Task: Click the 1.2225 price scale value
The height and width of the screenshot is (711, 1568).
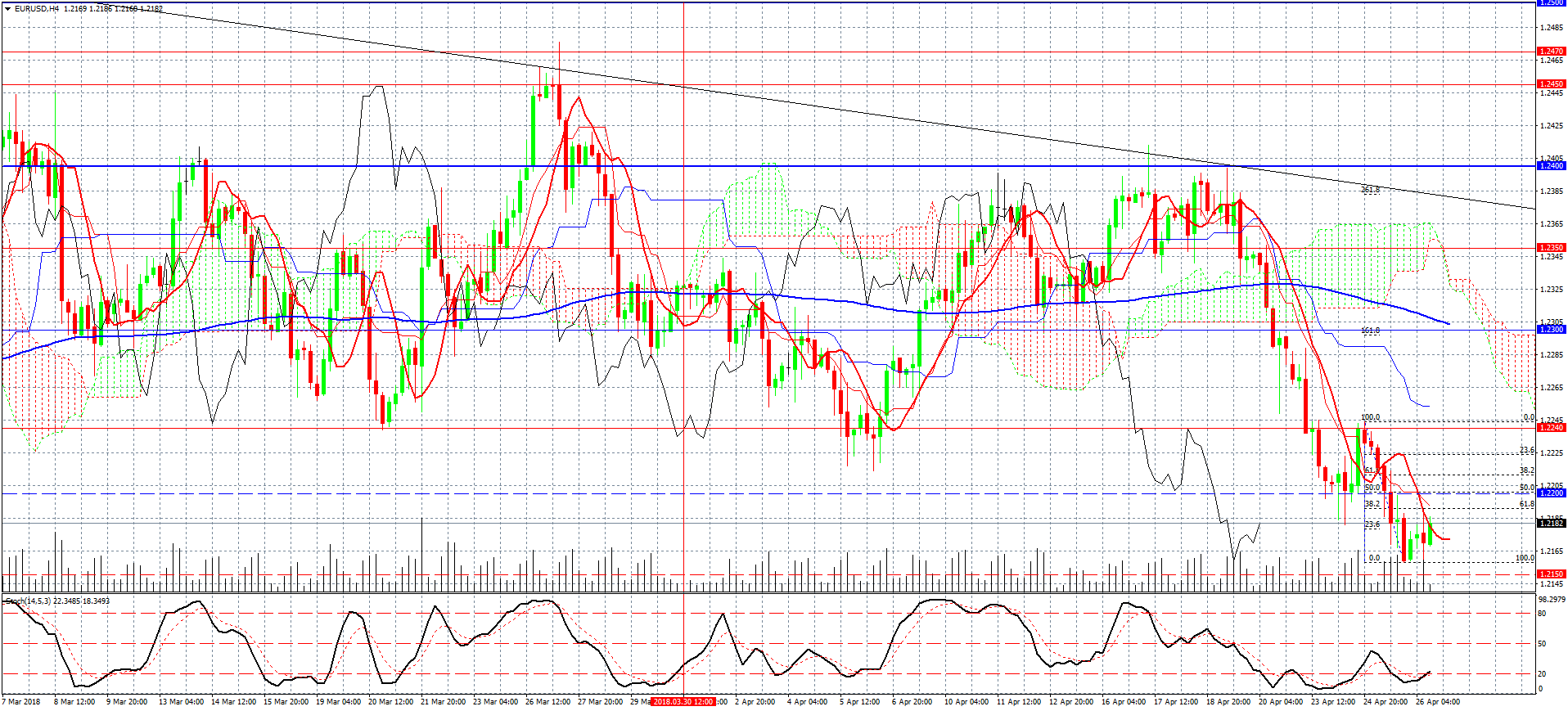Action: (x=1552, y=453)
